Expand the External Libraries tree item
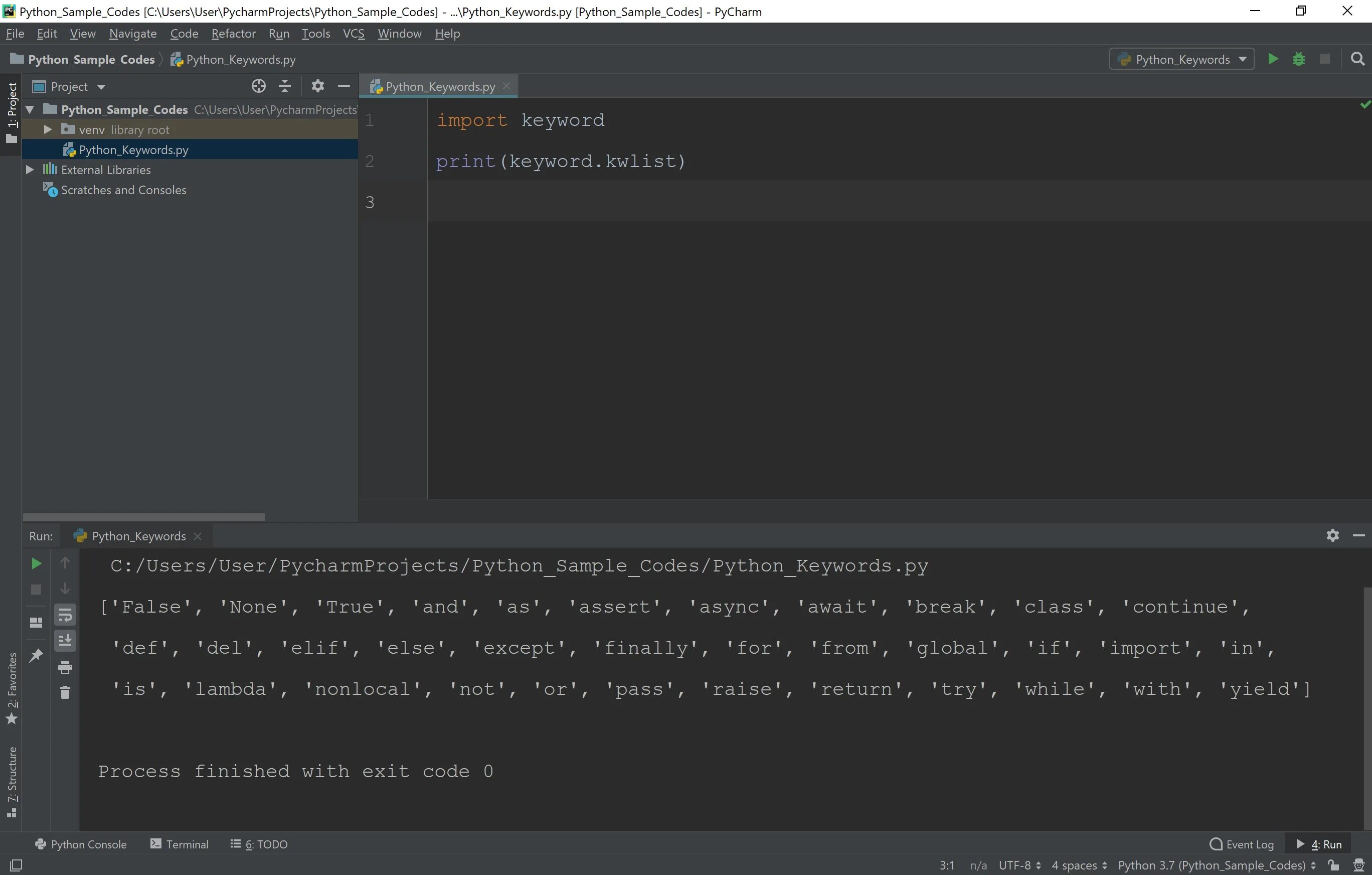1372x875 pixels. [x=30, y=170]
